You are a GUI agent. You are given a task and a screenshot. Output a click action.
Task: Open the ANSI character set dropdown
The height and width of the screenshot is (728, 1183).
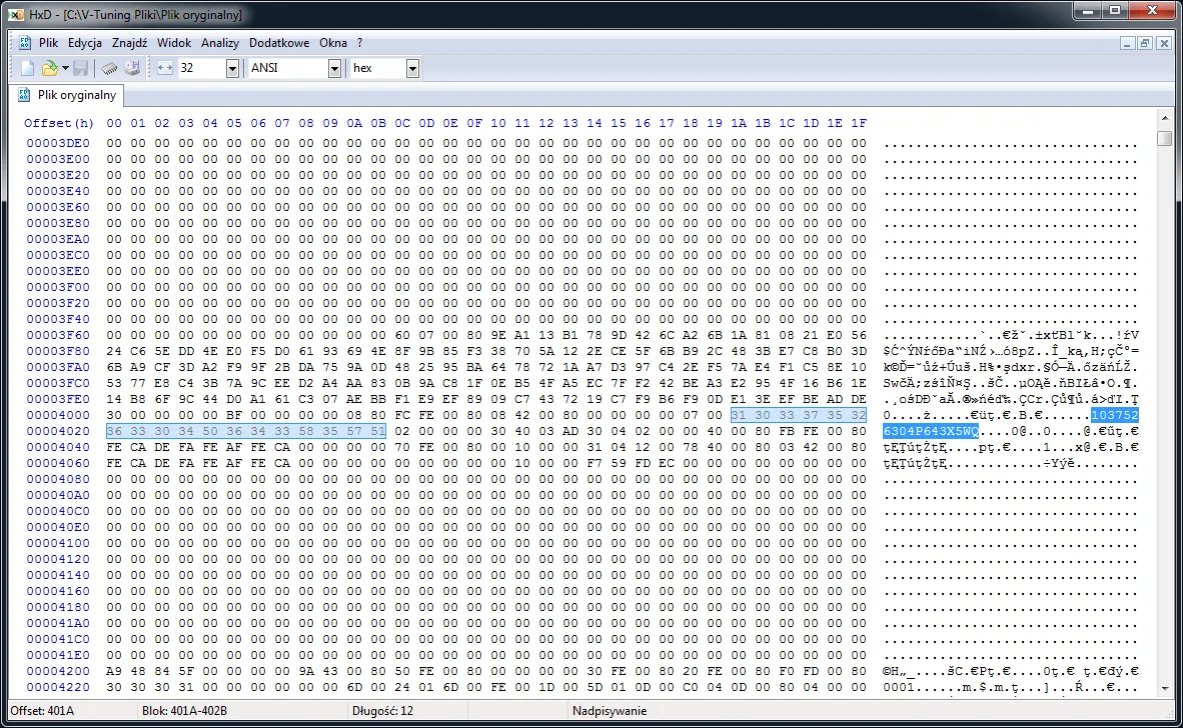coord(334,68)
